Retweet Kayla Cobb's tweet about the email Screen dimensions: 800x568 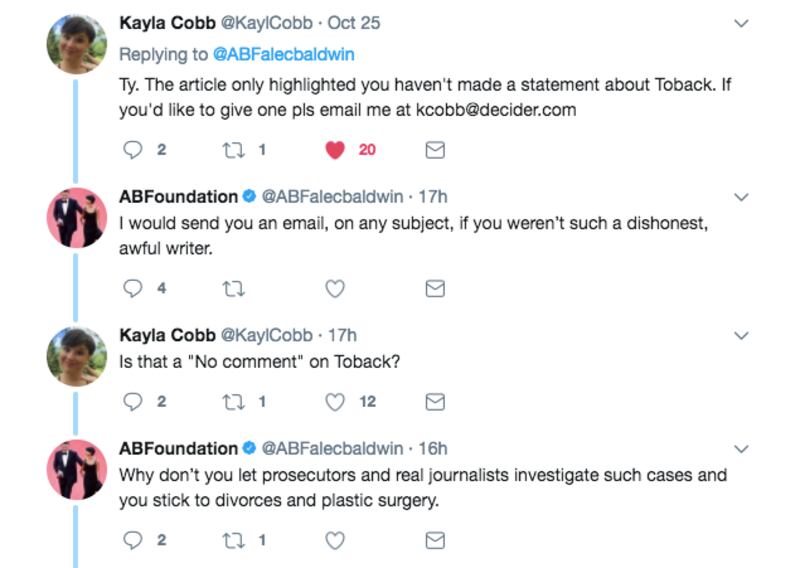click(232, 150)
